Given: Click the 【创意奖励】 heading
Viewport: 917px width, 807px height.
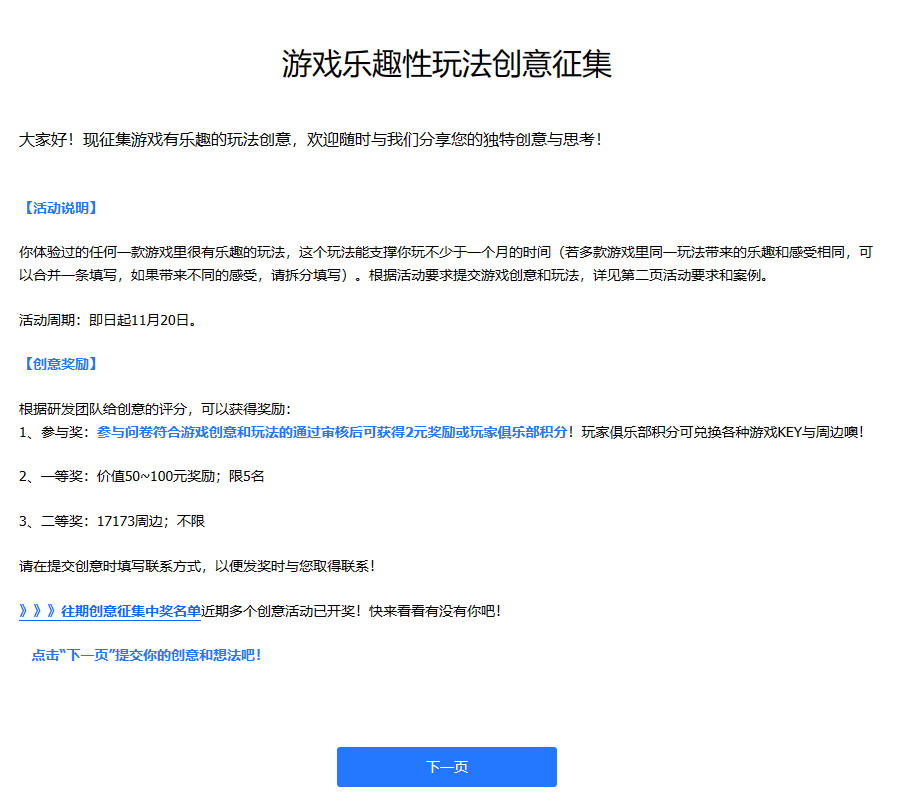Looking at the screenshot, I should pyautogui.click(x=60, y=364).
